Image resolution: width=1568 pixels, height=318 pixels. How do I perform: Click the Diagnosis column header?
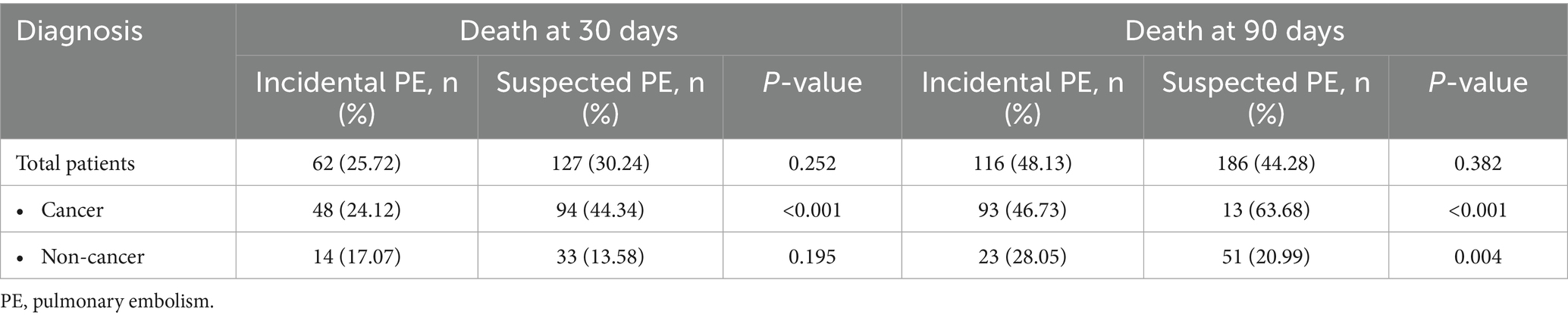click(80, 32)
